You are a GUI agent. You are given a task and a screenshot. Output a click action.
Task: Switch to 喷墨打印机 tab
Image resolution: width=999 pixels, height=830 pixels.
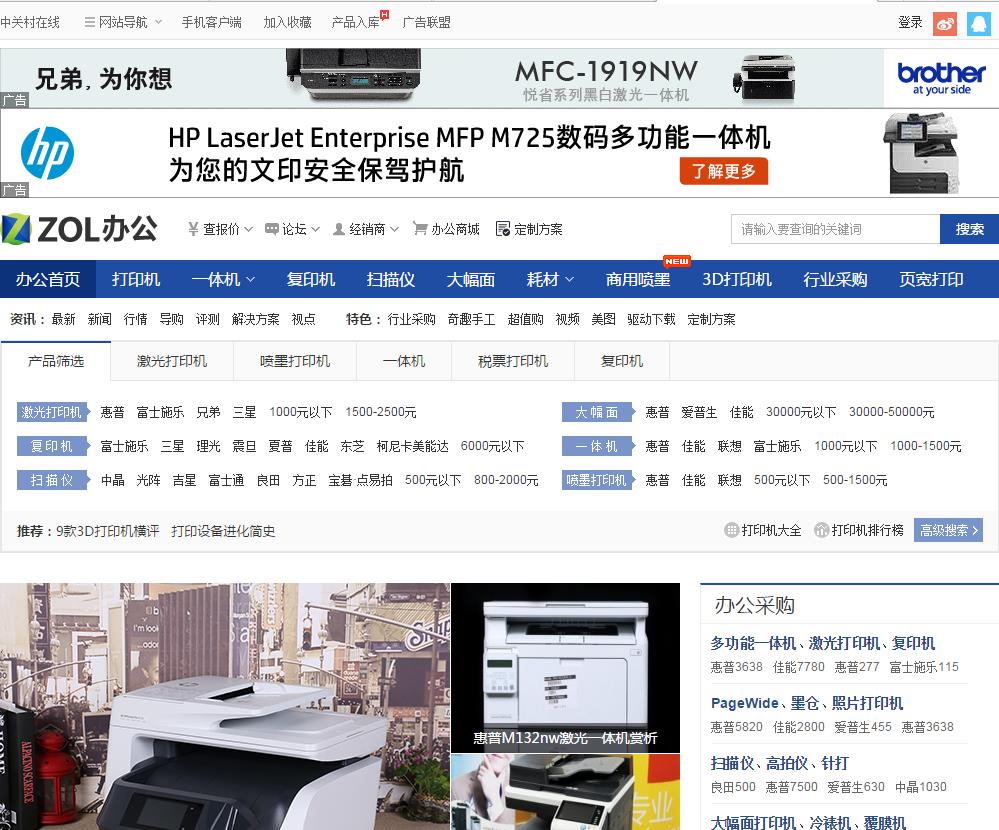click(295, 361)
